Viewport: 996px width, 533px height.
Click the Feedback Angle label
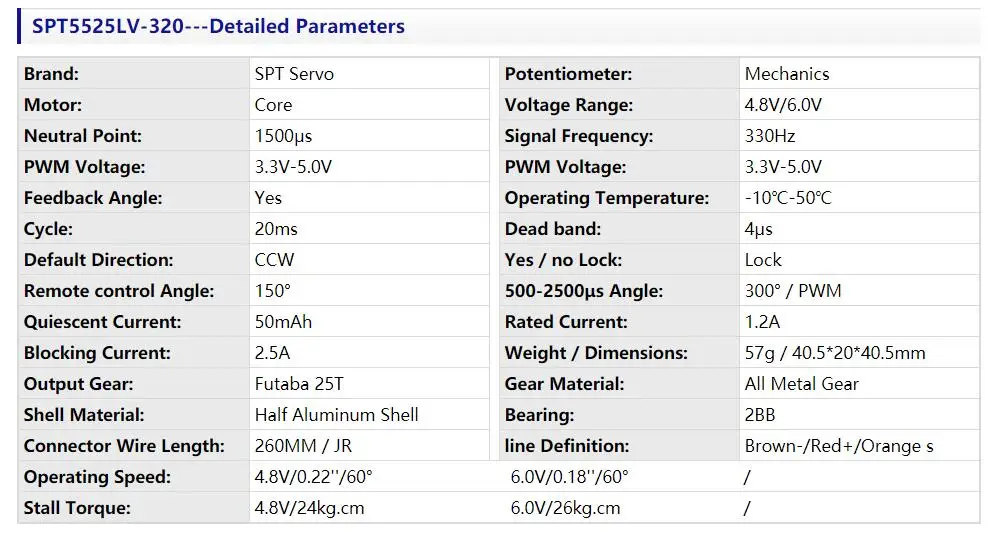[93, 198]
